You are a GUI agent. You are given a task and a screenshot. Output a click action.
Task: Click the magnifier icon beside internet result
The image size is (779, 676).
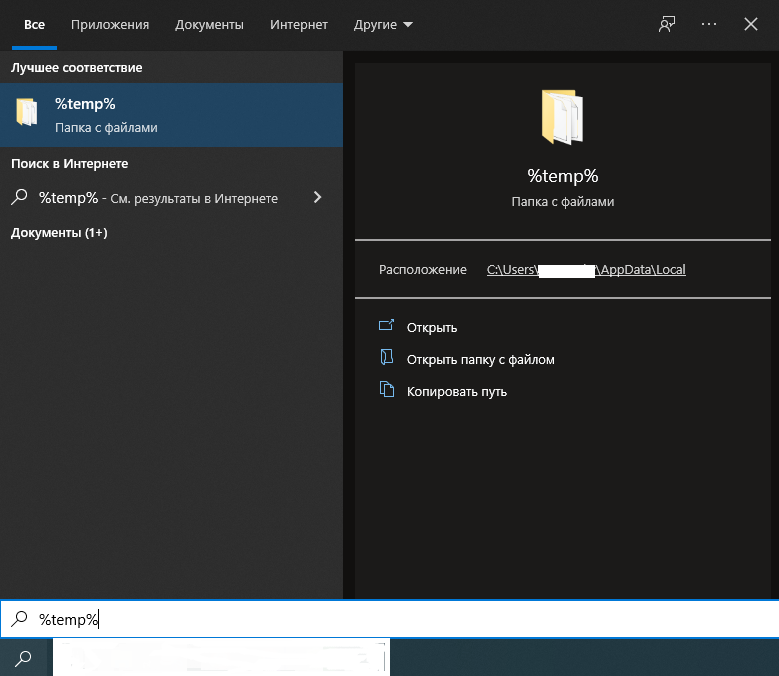19,197
